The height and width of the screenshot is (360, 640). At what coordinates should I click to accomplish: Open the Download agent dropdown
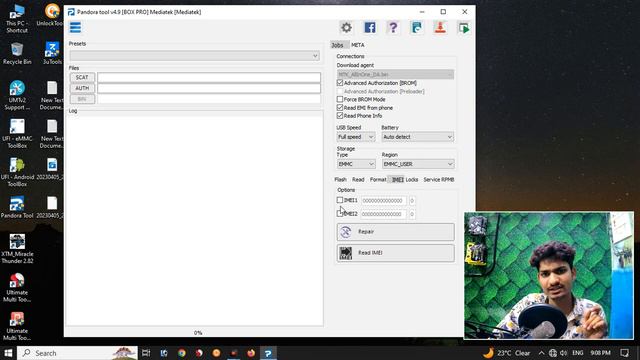(396, 75)
